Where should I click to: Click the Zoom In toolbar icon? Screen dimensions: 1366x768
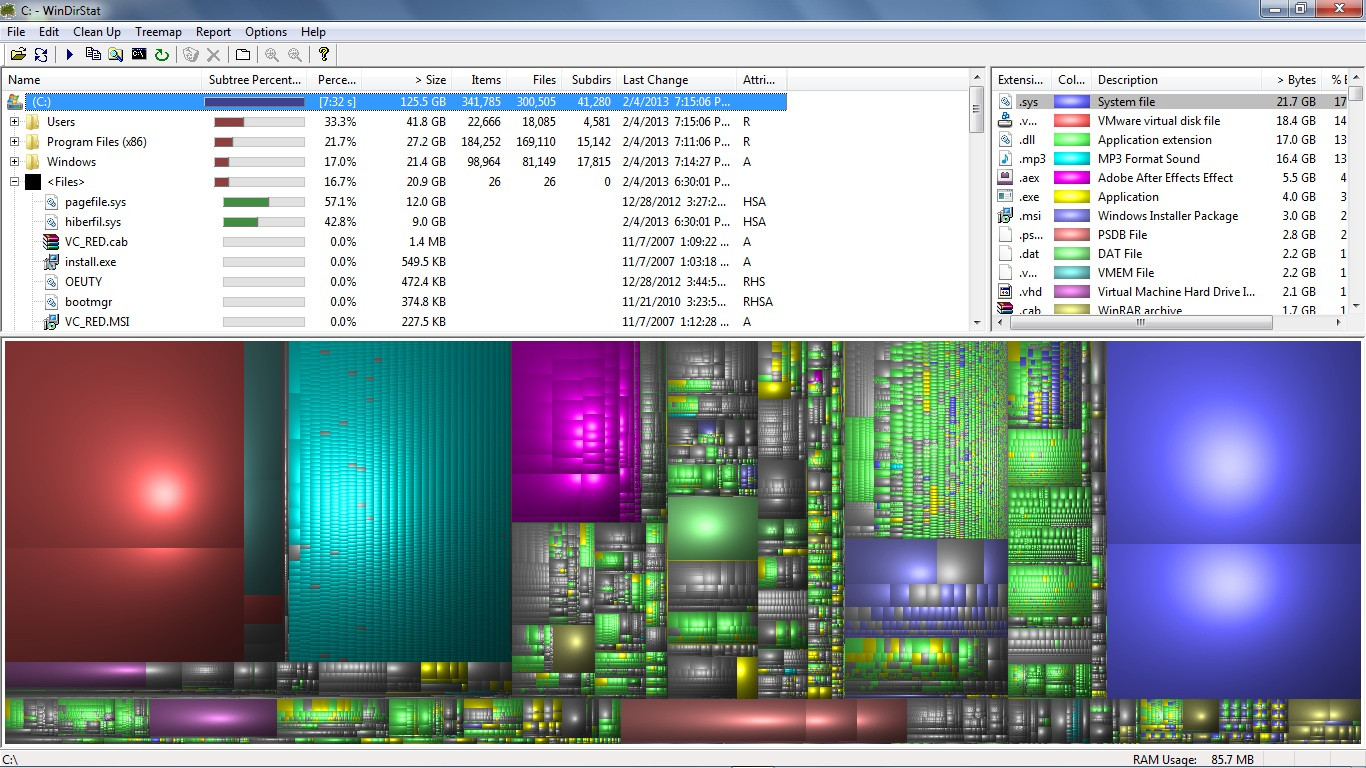pyautogui.click(x=271, y=54)
